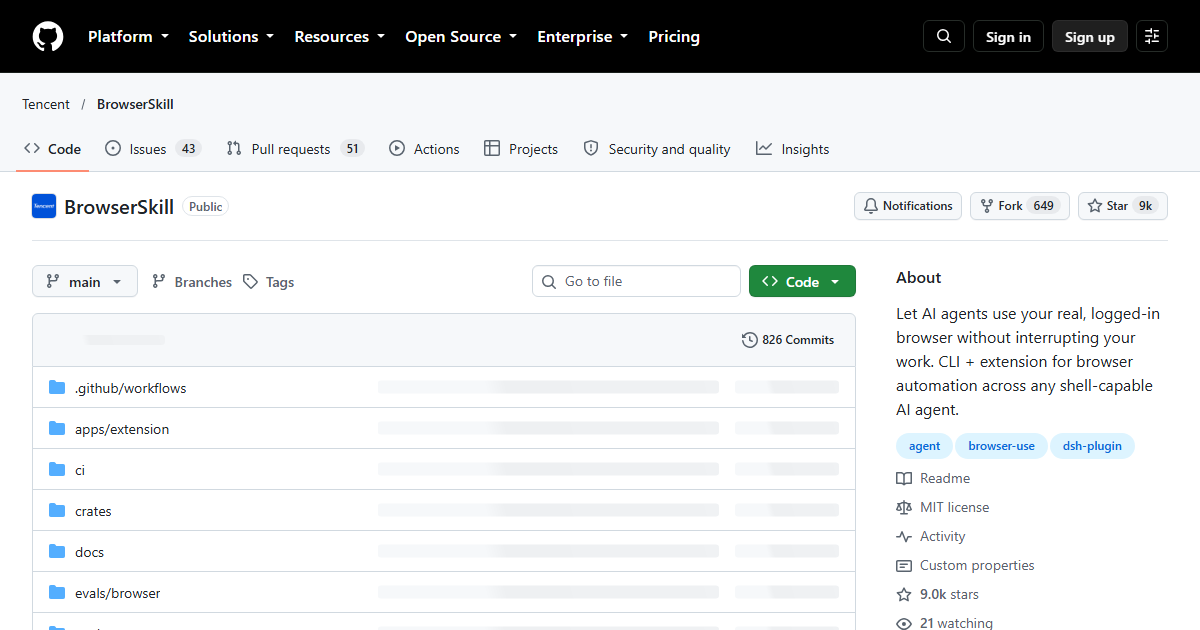Click the evals/browser folder icon
1200x630 pixels.
click(57, 593)
